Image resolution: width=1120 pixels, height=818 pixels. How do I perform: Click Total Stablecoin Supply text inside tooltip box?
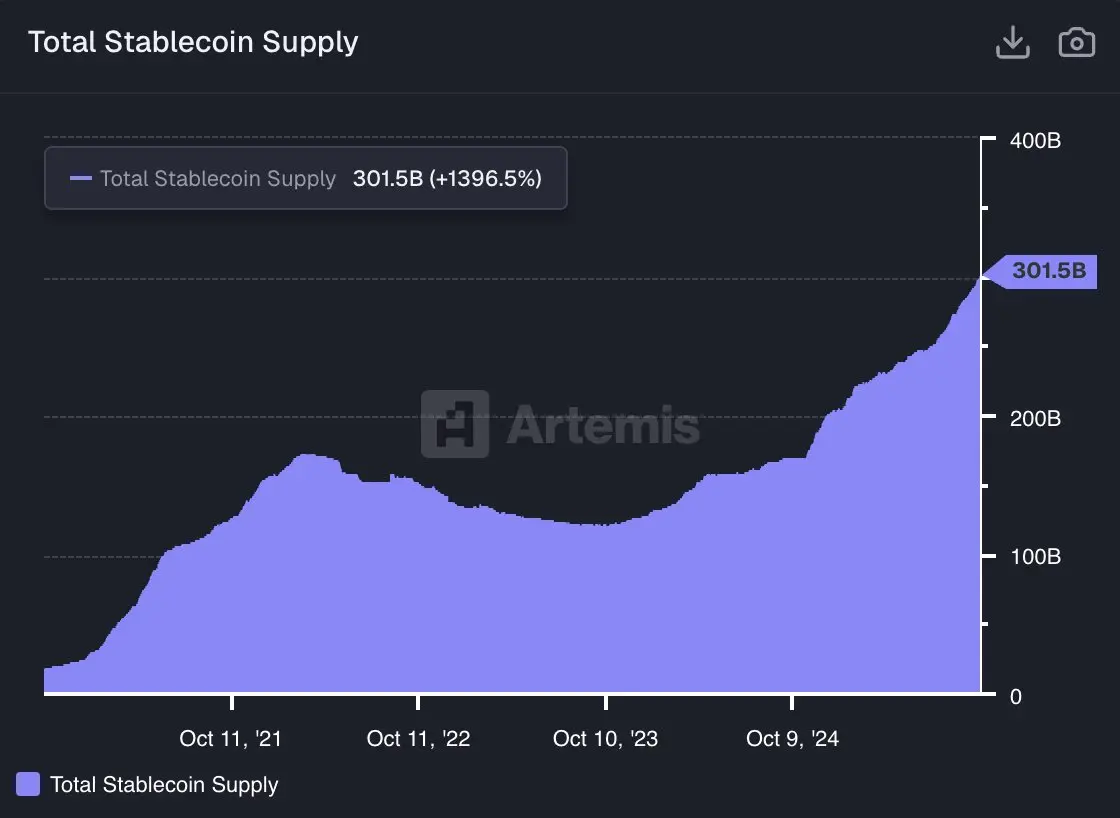tap(218, 179)
